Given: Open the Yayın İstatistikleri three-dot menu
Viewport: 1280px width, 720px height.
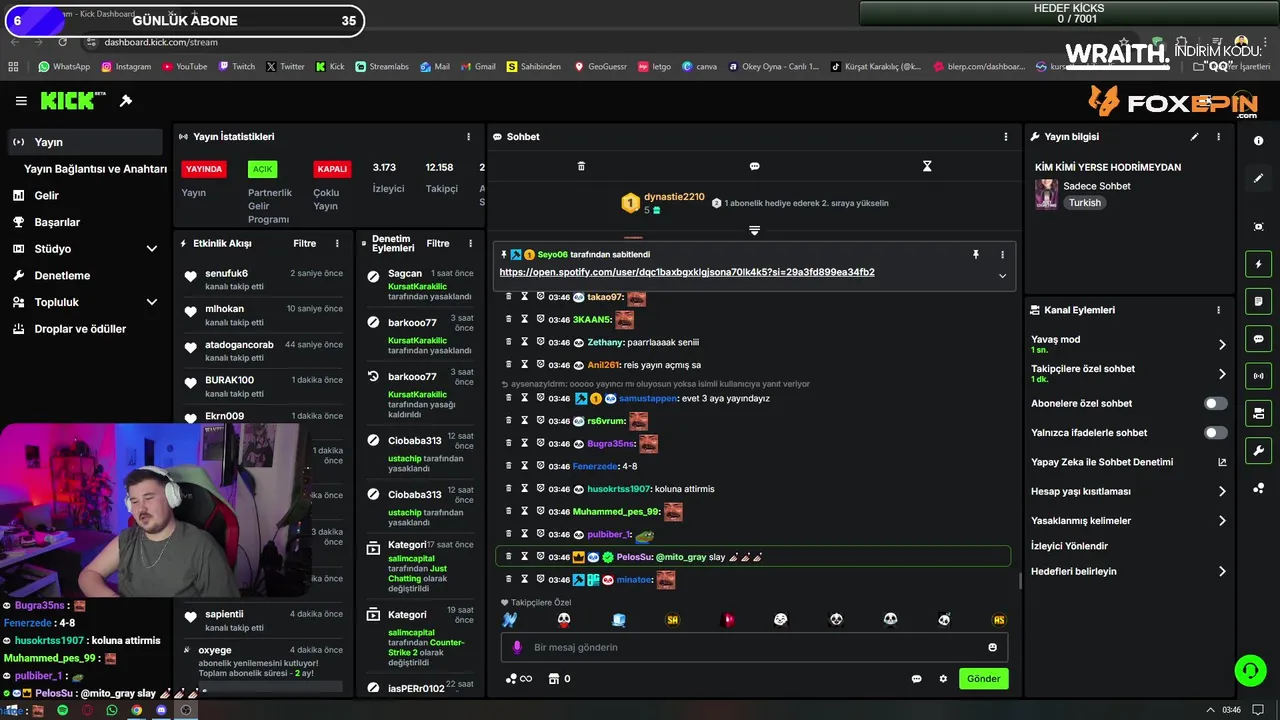Looking at the screenshot, I should tap(468, 137).
